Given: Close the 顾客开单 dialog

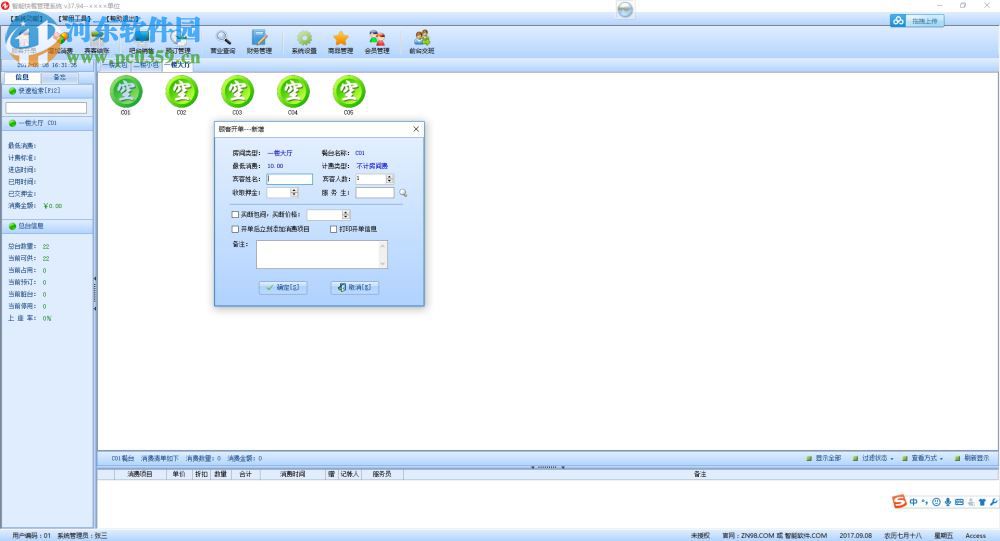Looking at the screenshot, I should coord(416,129).
